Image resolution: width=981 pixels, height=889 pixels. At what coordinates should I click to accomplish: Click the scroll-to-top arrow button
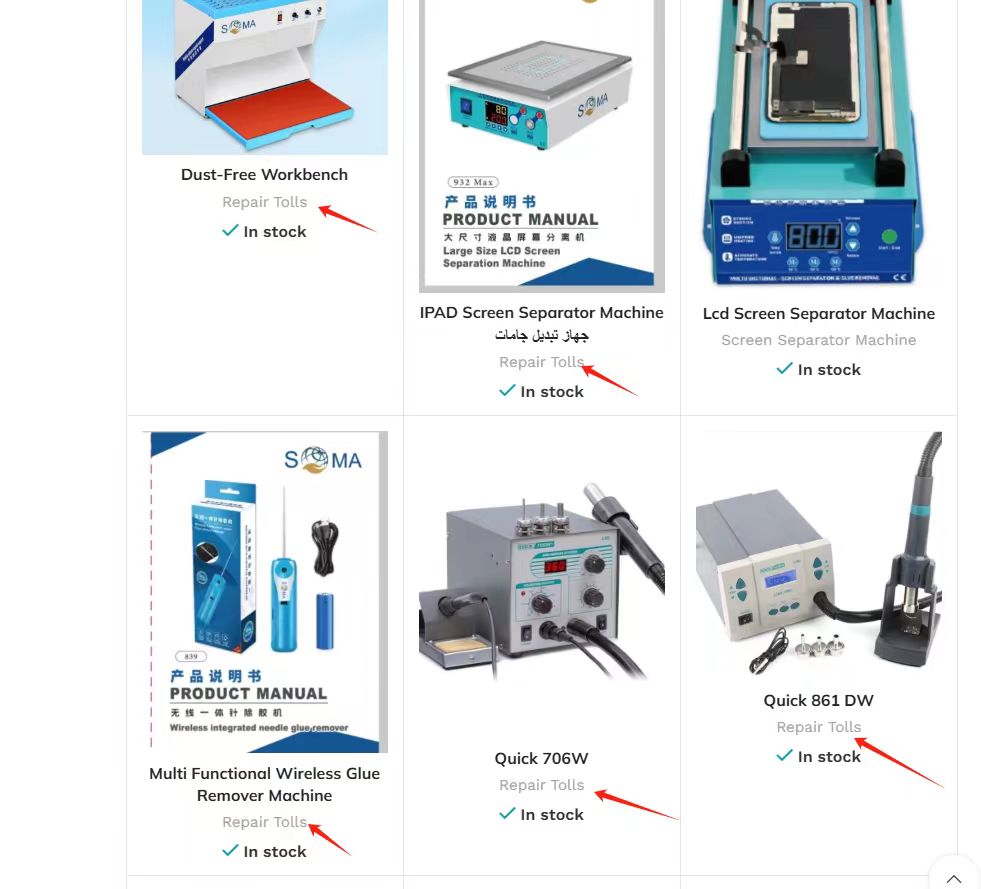pyautogui.click(x=953, y=878)
